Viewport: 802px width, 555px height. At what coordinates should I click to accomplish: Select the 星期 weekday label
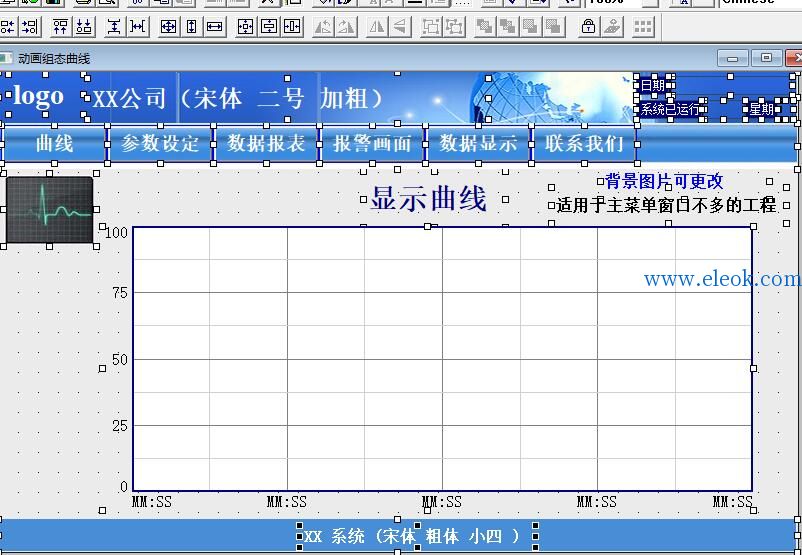[762, 109]
